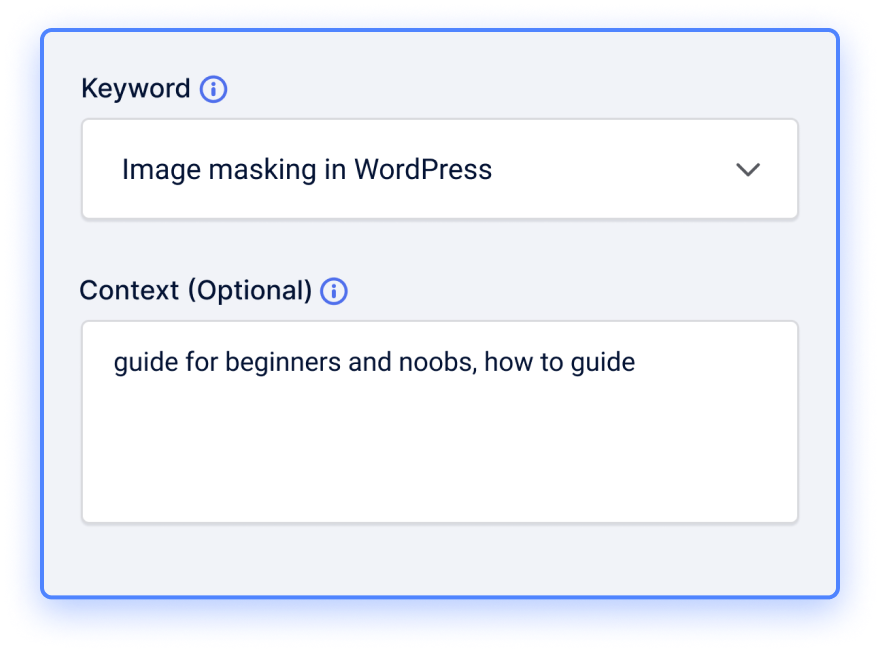Select the 'Image masking in WordPress' keyword text
Screen dimensions: 880x652
(x=307, y=169)
